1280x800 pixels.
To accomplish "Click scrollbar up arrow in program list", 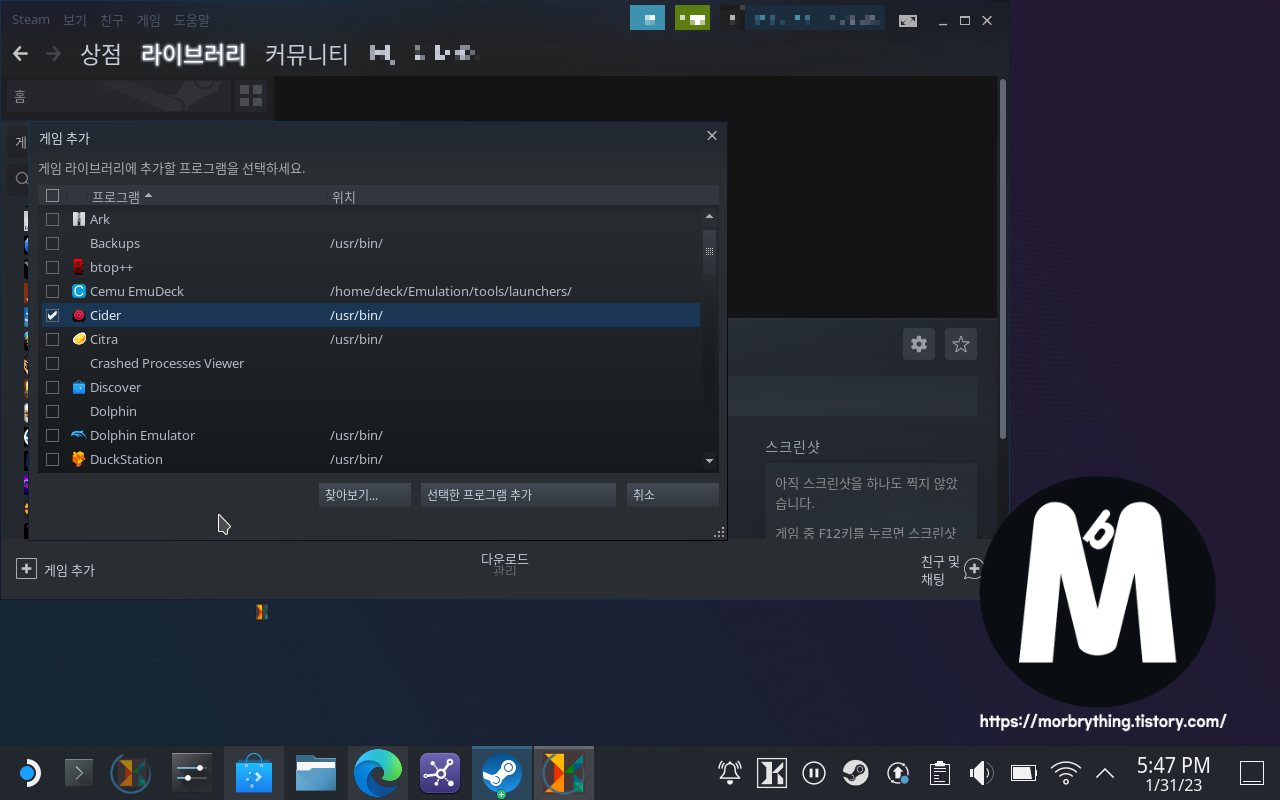I will pyautogui.click(x=709, y=216).
